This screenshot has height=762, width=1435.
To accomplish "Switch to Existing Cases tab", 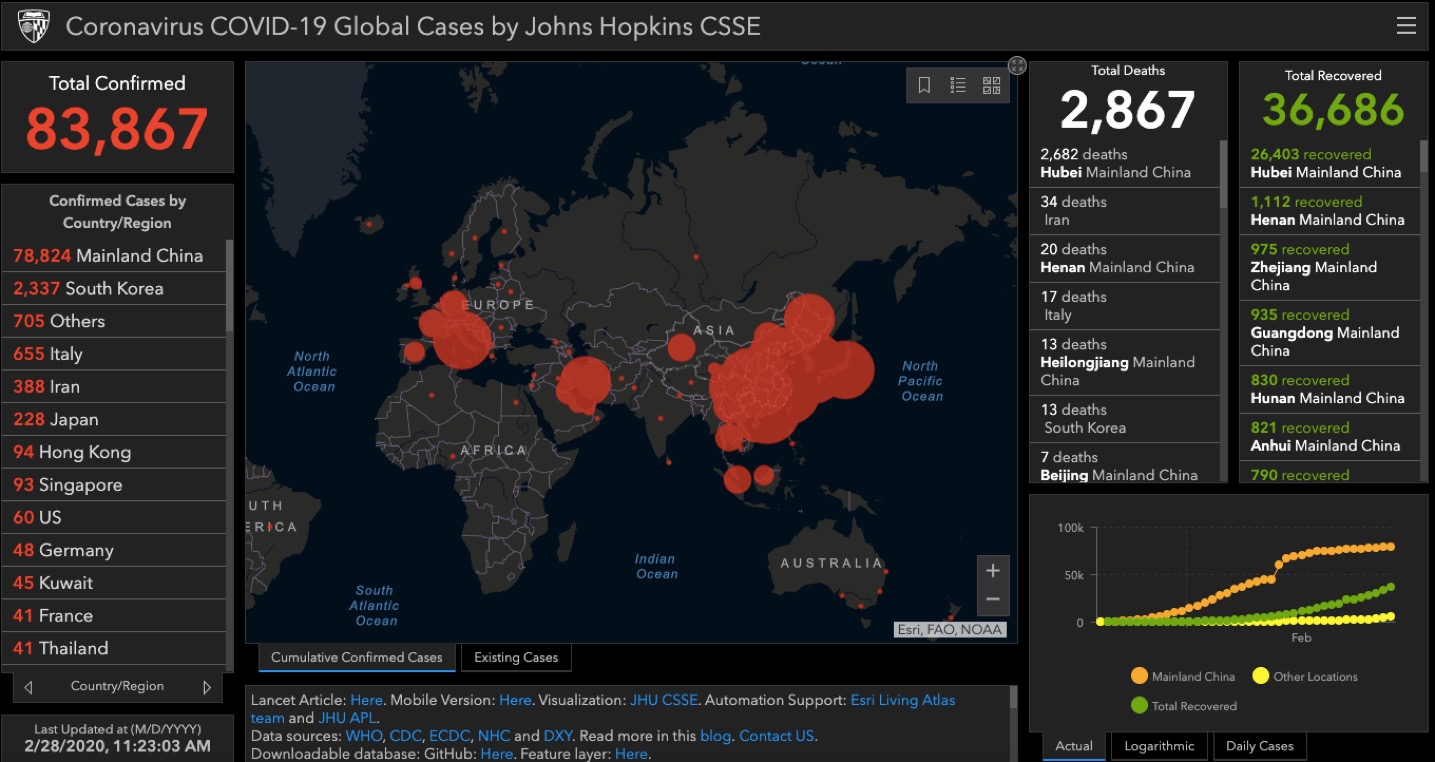I will coord(516,657).
